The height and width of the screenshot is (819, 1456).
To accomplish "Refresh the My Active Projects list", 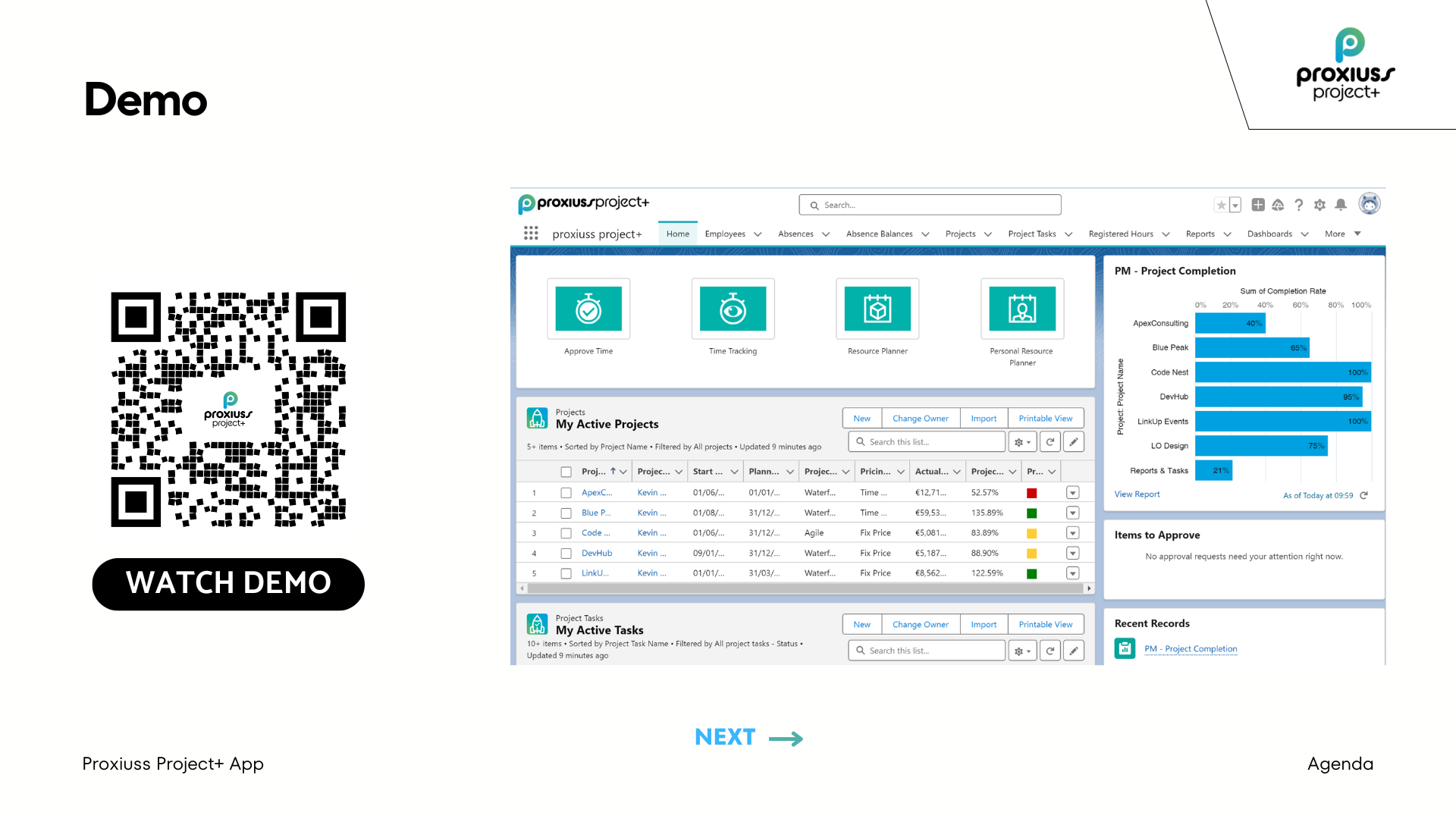I will coord(1050,442).
